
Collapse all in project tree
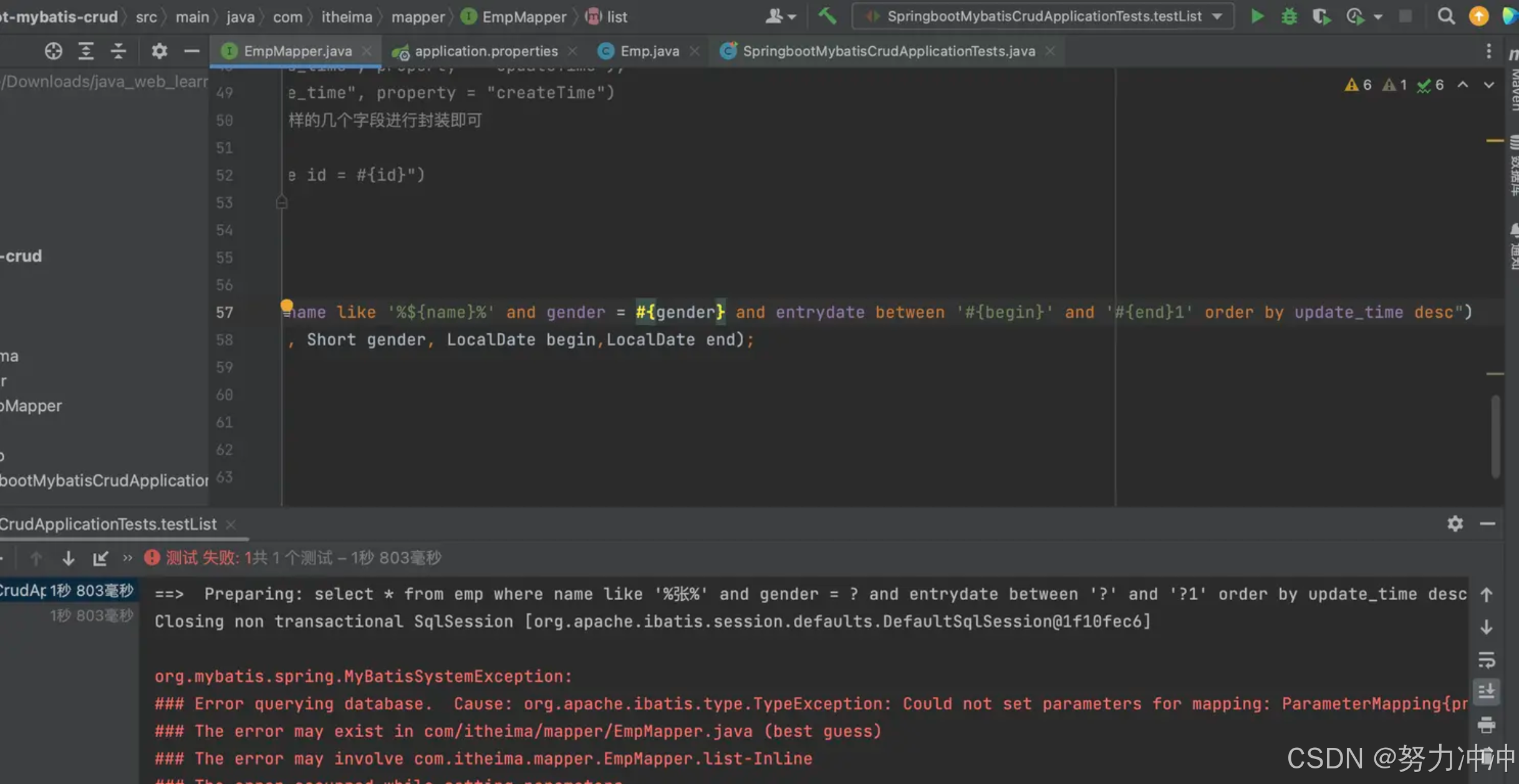point(118,51)
